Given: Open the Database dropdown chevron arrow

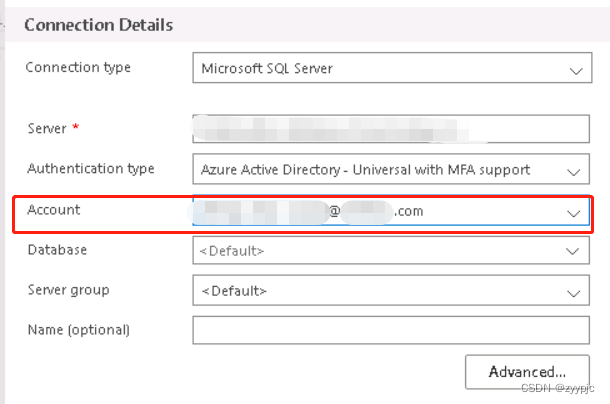Looking at the screenshot, I should [575, 251].
